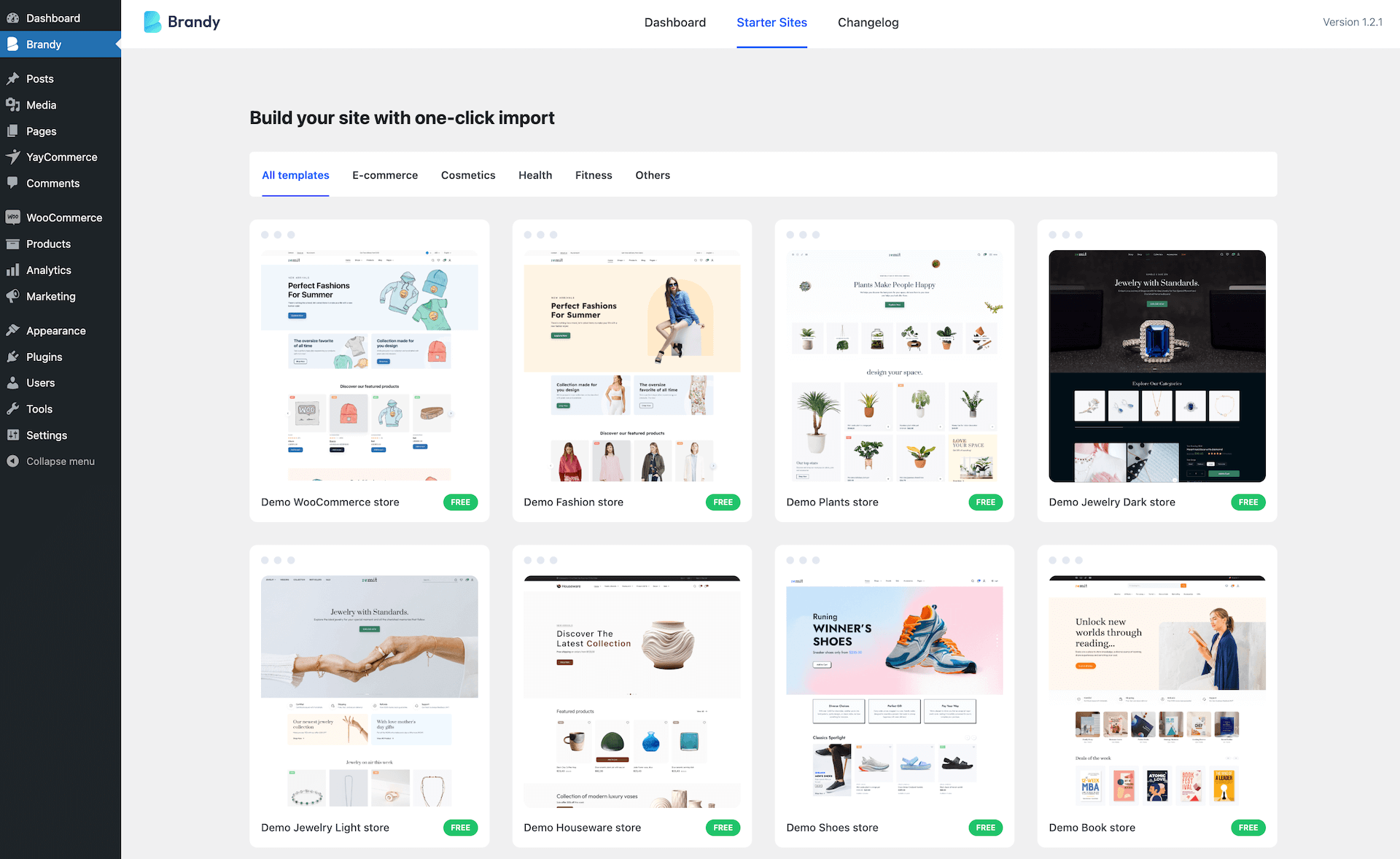Click the Tools icon in sidebar

click(x=14, y=408)
